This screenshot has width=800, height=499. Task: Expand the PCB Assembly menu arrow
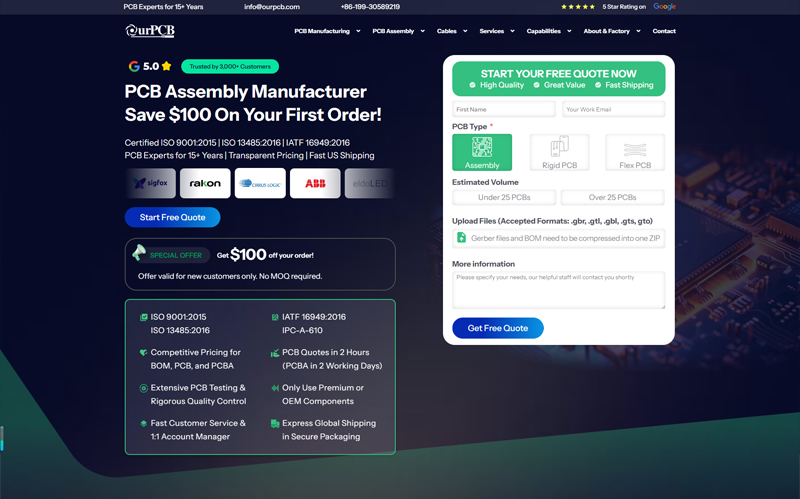(422, 31)
